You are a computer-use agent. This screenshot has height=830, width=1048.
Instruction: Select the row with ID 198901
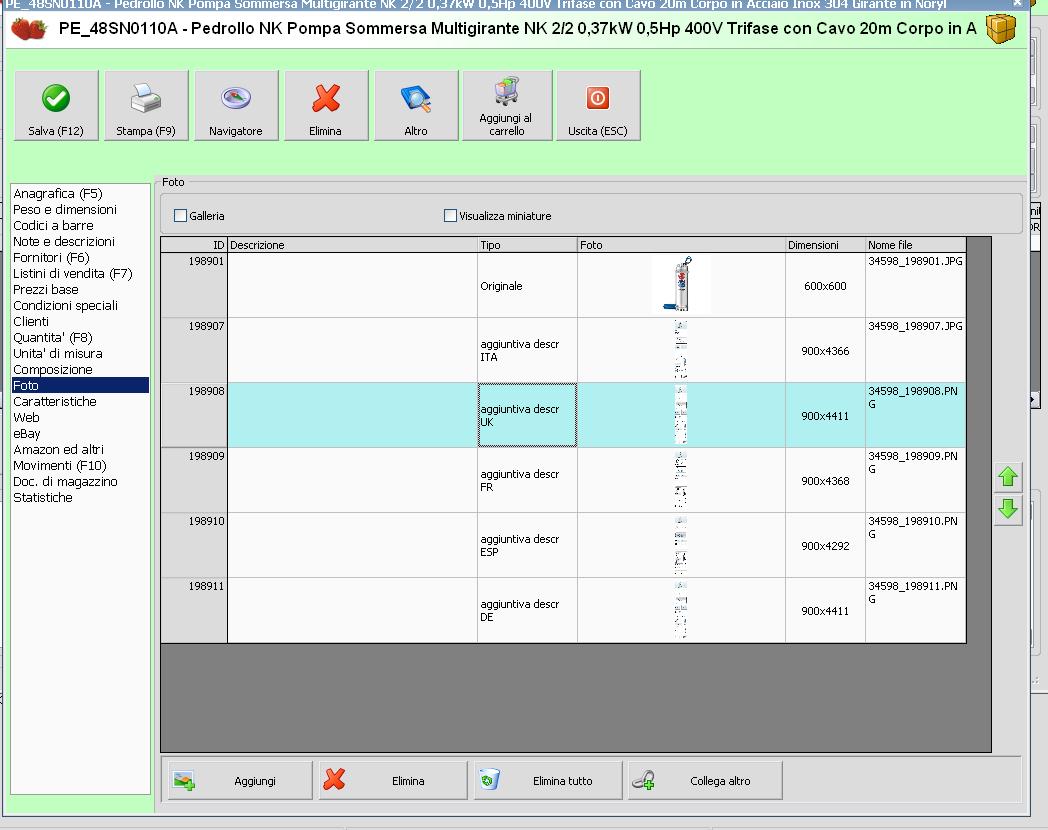click(x=194, y=285)
